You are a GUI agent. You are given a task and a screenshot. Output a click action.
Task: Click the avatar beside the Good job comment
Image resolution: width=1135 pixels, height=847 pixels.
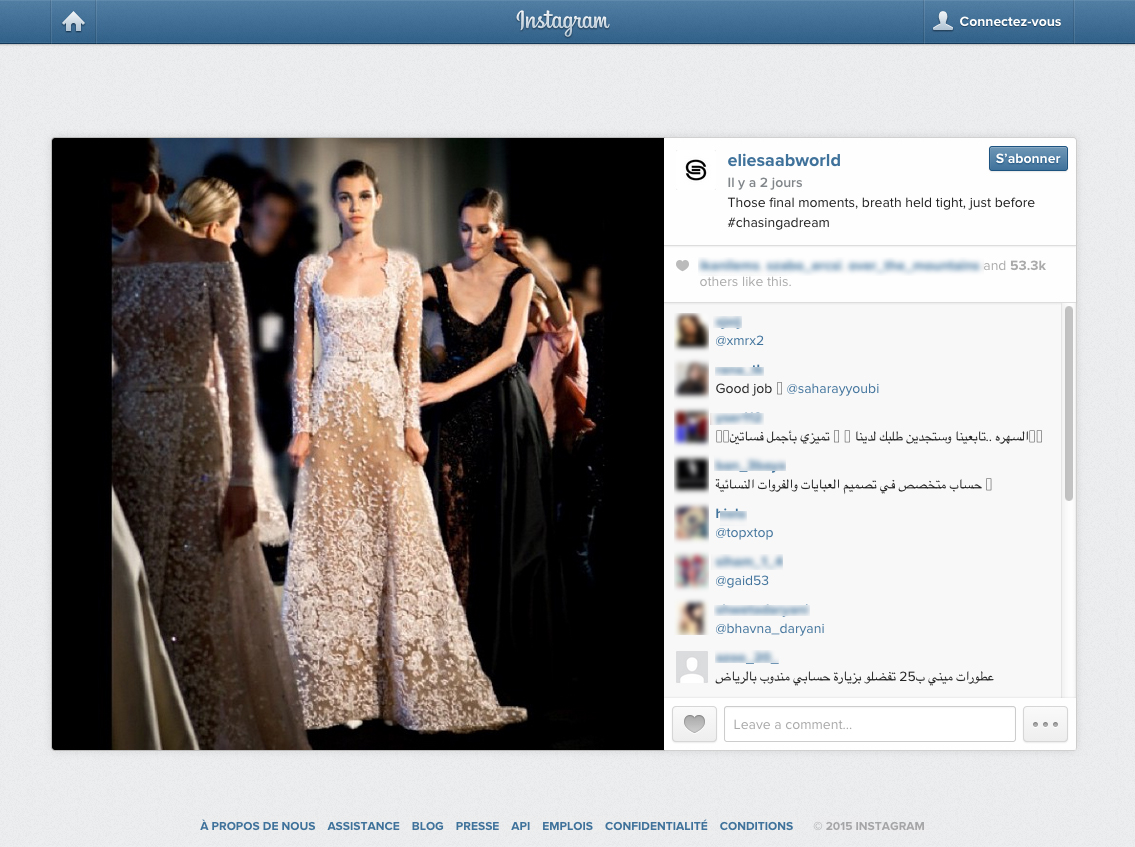tap(692, 379)
